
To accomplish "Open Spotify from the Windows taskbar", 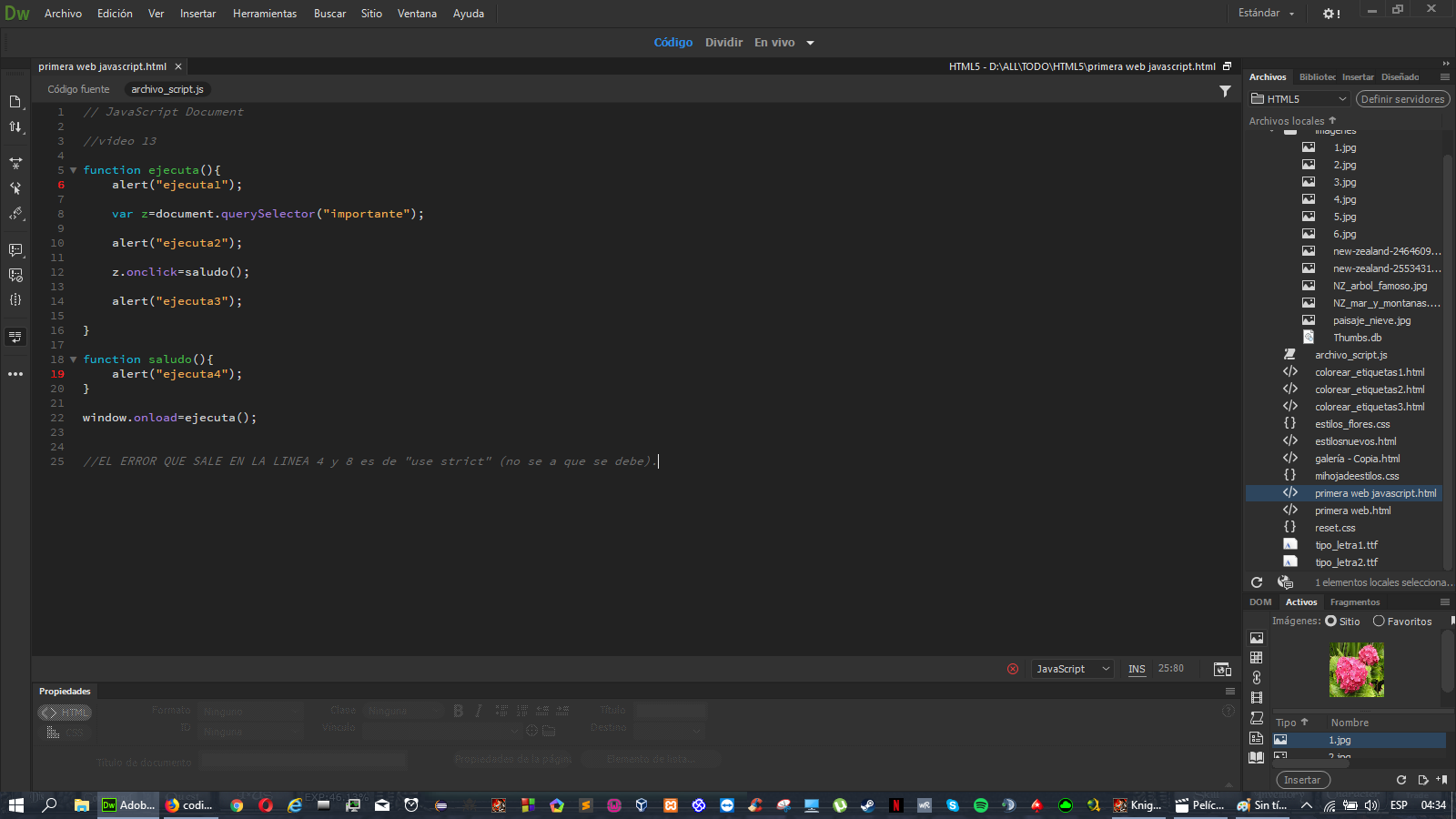I will pyautogui.click(x=980, y=805).
